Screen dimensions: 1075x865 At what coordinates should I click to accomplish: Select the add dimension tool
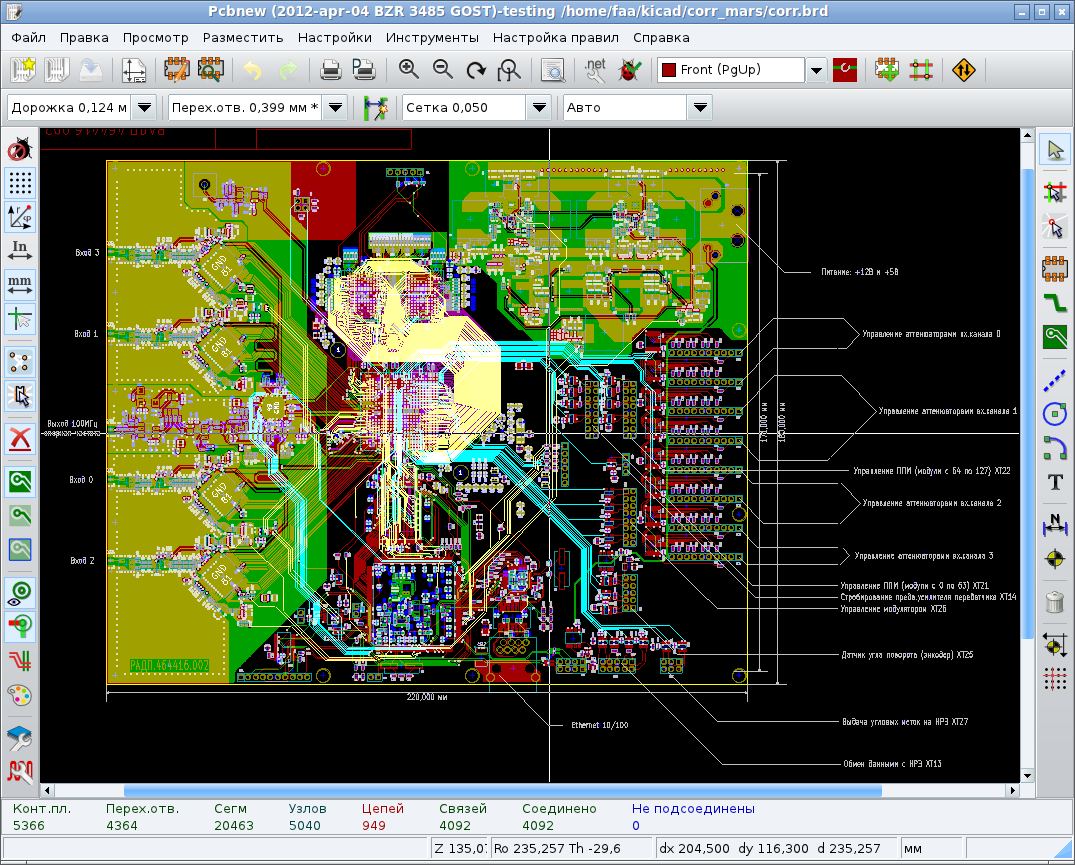pos(1054,522)
